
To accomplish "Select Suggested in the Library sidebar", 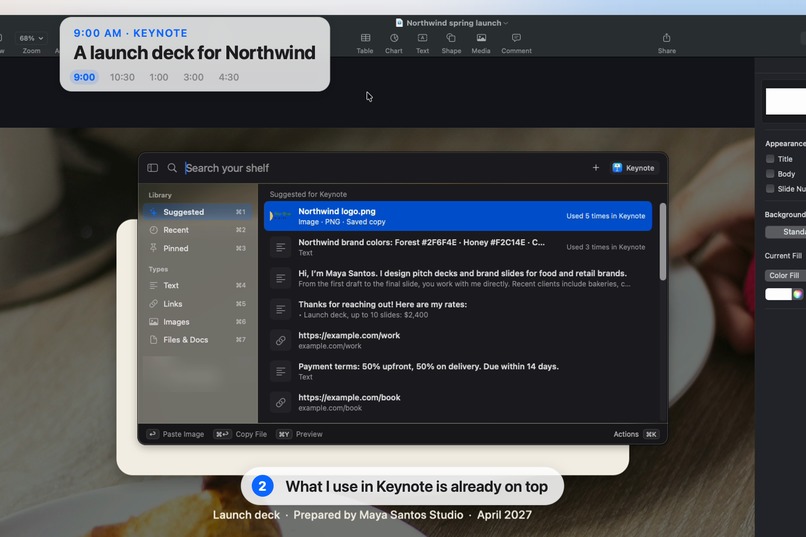I will (197, 212).
